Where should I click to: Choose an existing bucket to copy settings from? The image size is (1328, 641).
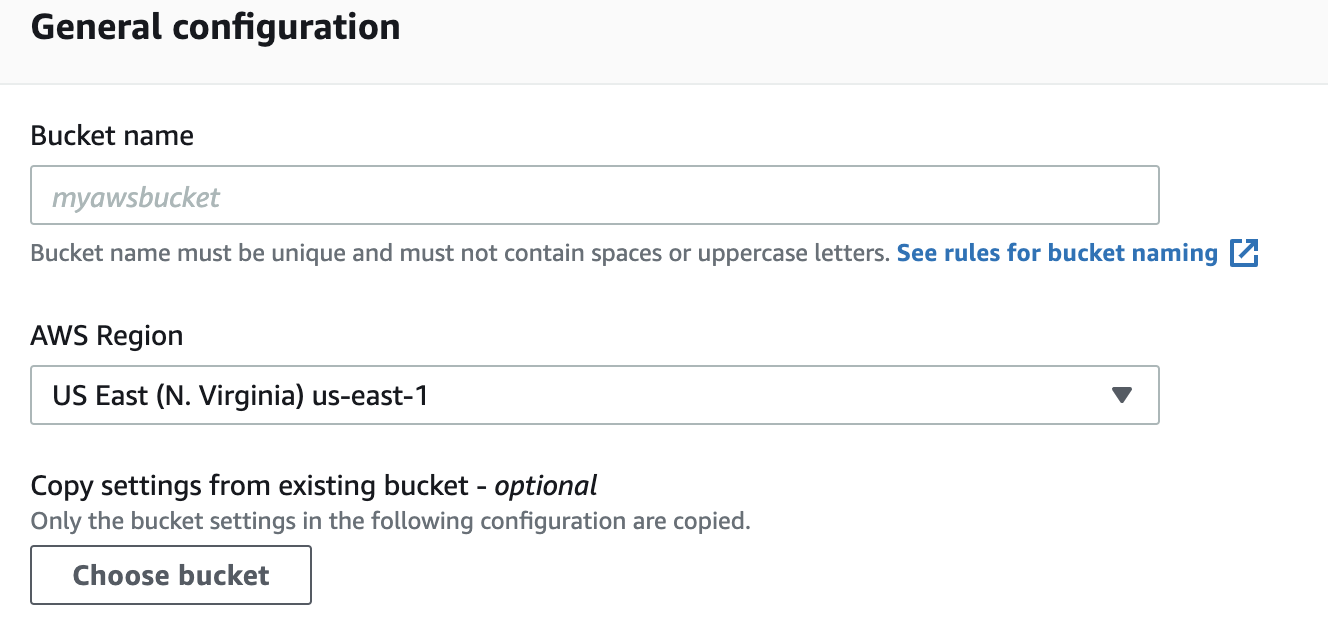[171, 575]
